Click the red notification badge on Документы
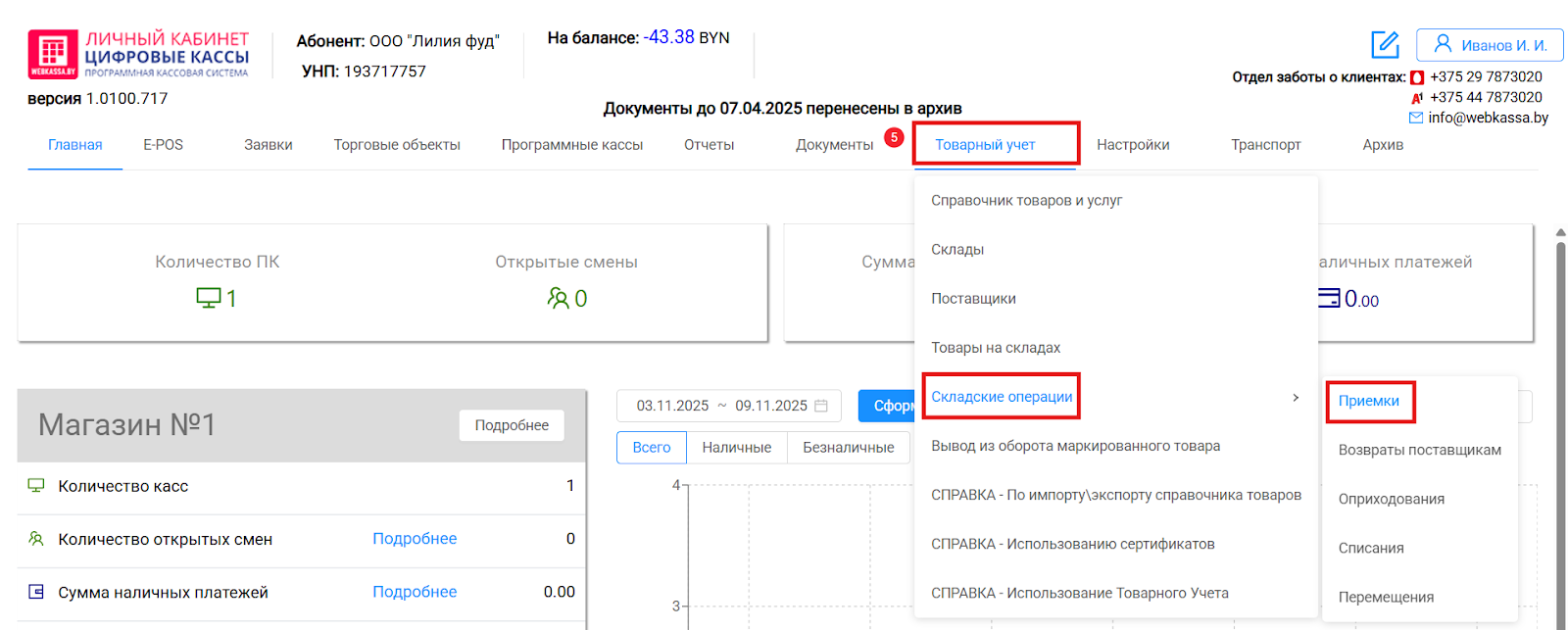This screenshot has width=1568, height=630. (x=894, y=137)
